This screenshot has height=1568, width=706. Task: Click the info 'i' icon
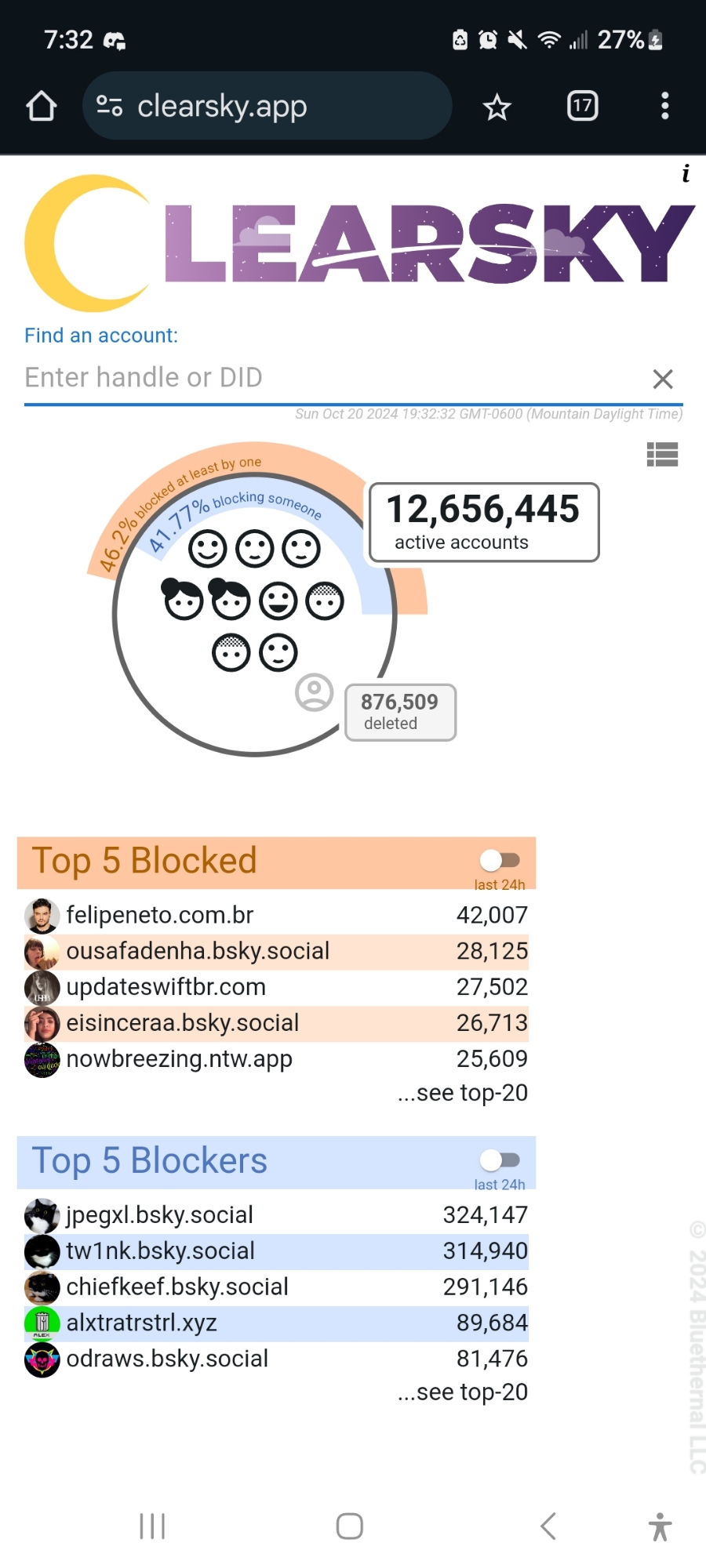coord(686,174)
